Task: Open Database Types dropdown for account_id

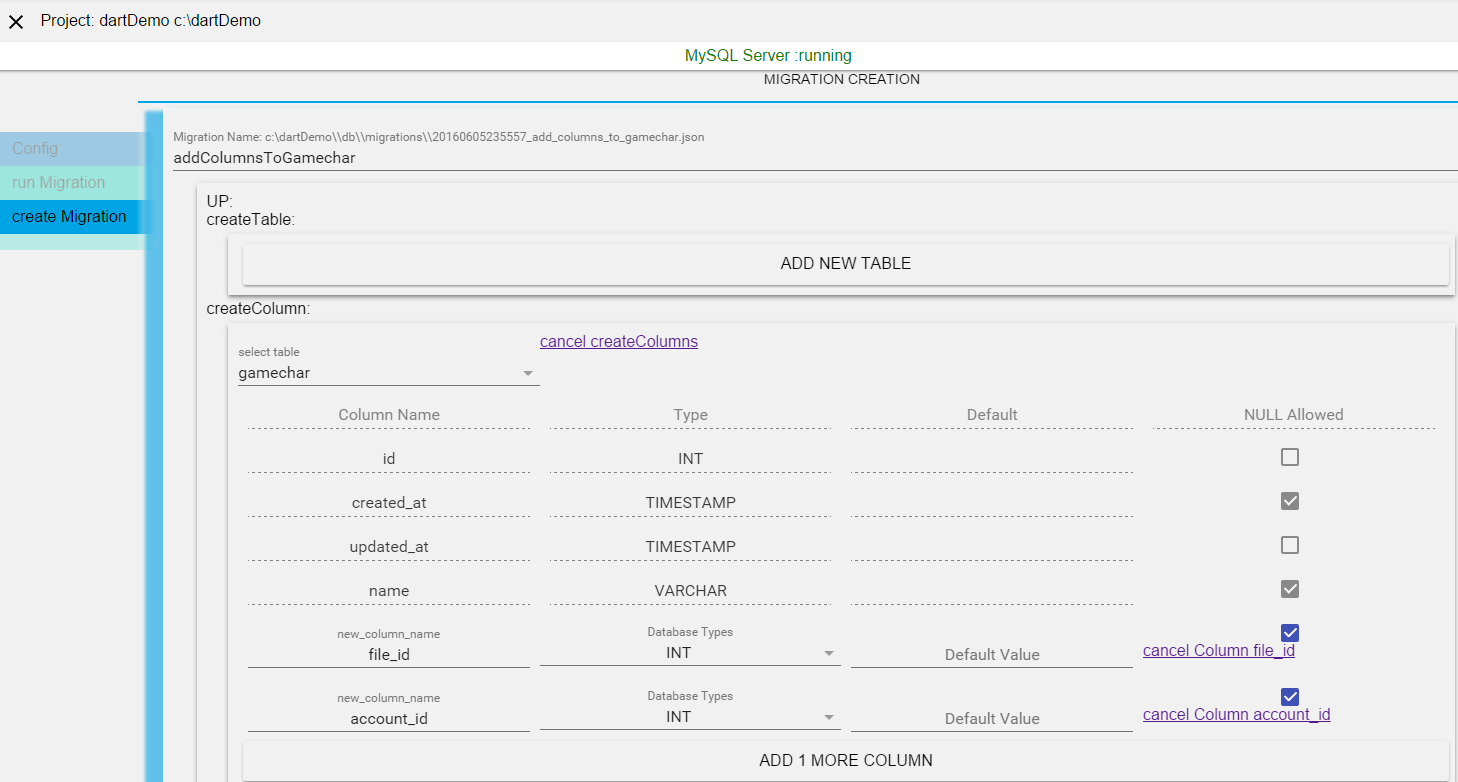Action: click(x=690, y=717)
